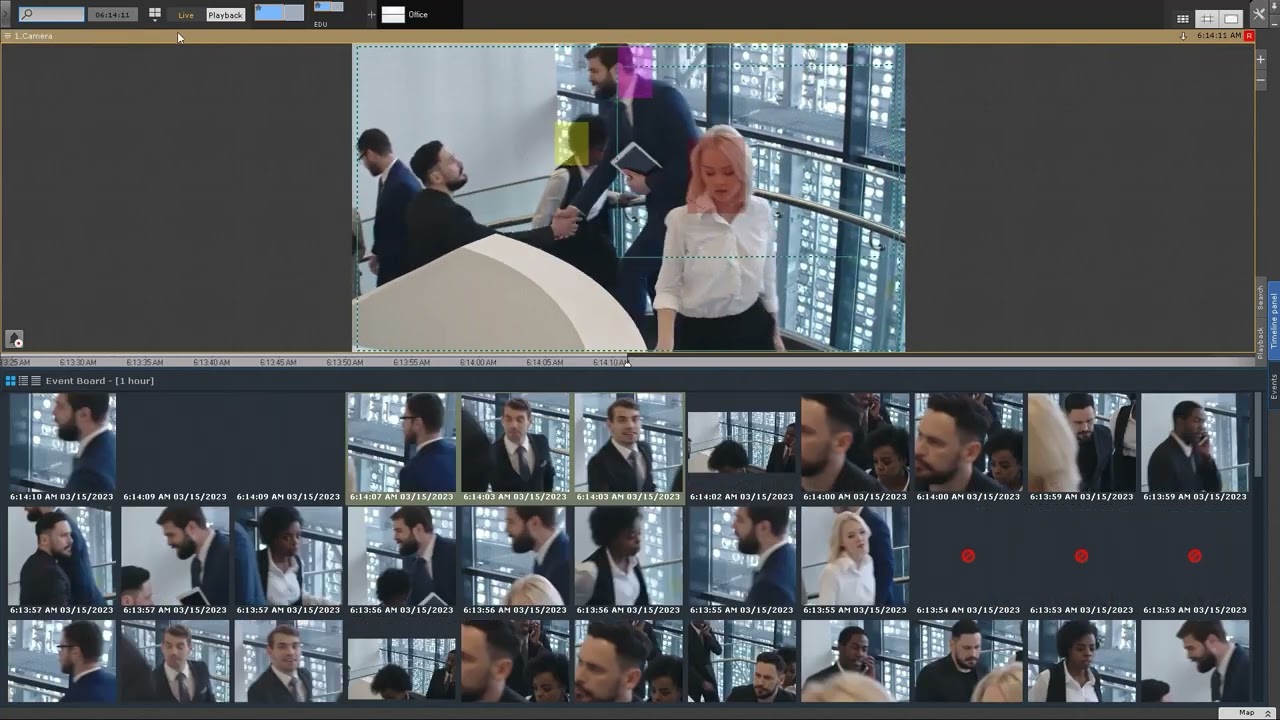Click the 06:14:11 time display box
The width and height of the screenshot is (1280, 720).
[113, 15]
